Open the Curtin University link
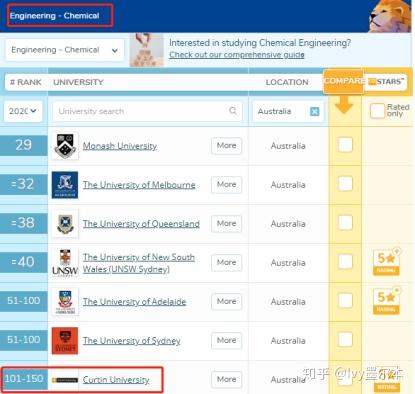The image size is (415, 394). click(x=116, y=380)
